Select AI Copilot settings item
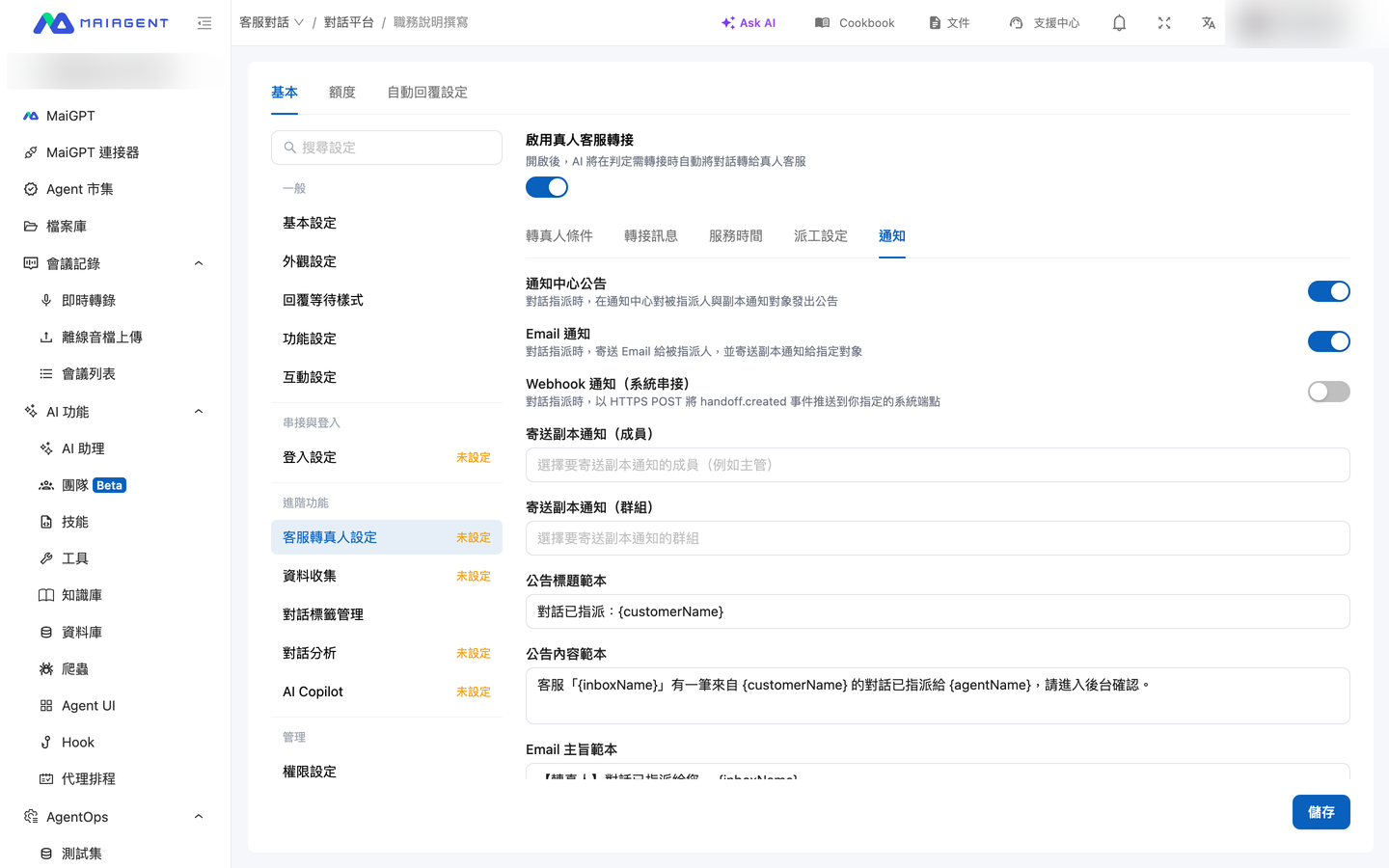 [387, 692]
